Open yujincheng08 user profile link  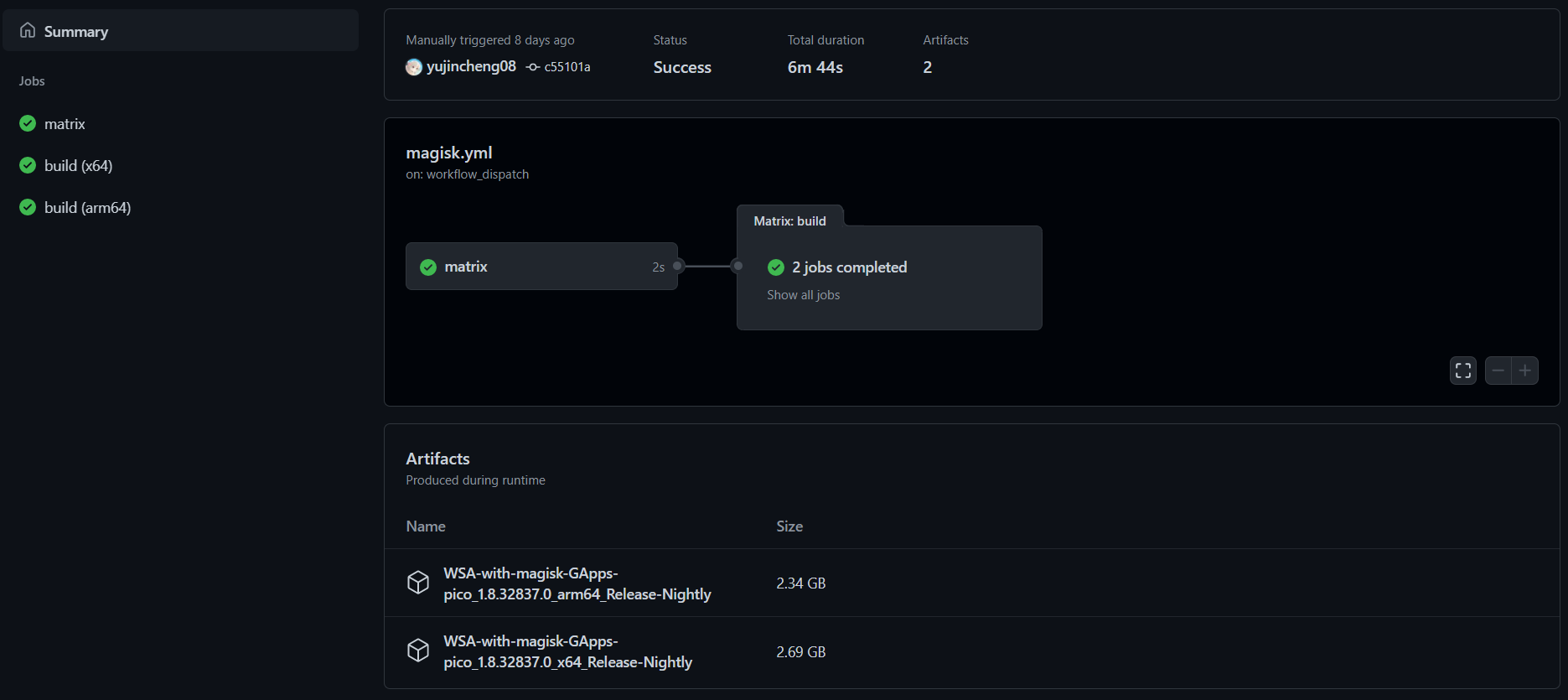471,66
